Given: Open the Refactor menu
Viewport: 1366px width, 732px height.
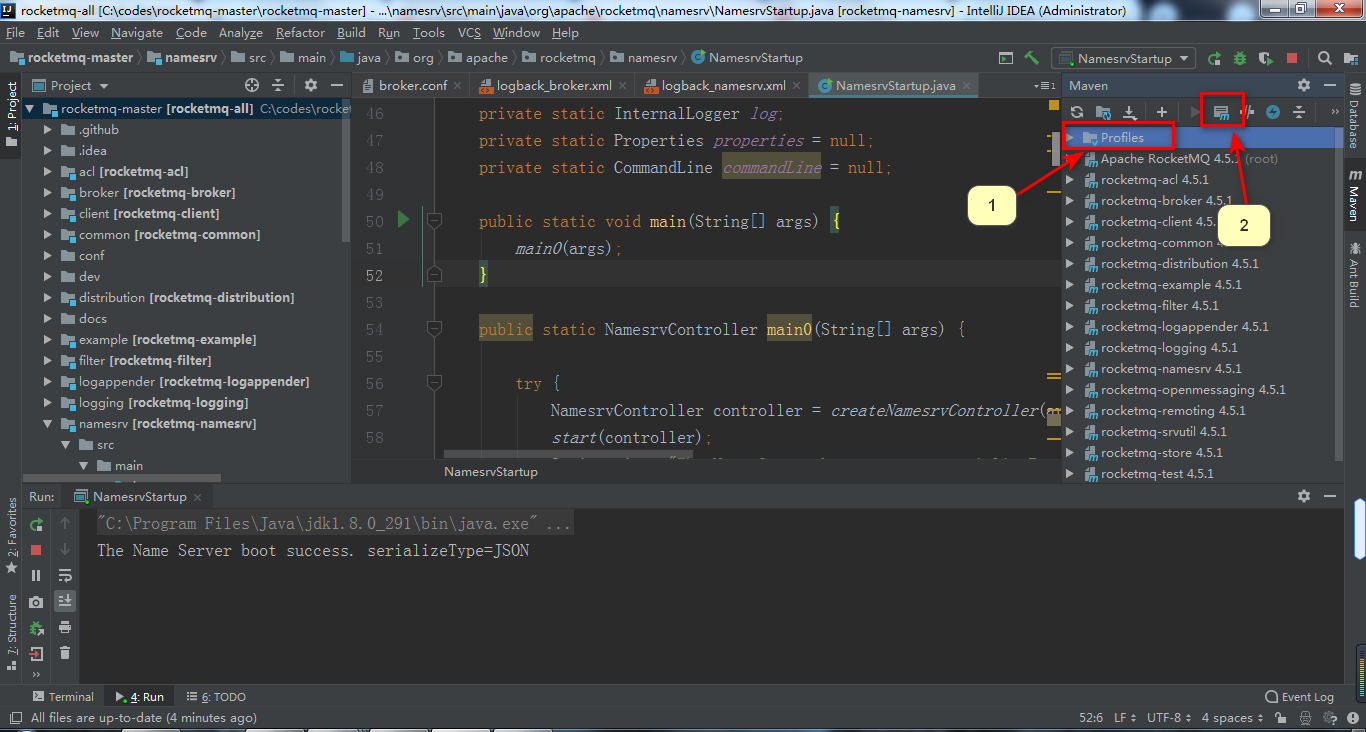Looking at the screenshot, I should coord(300,33).
